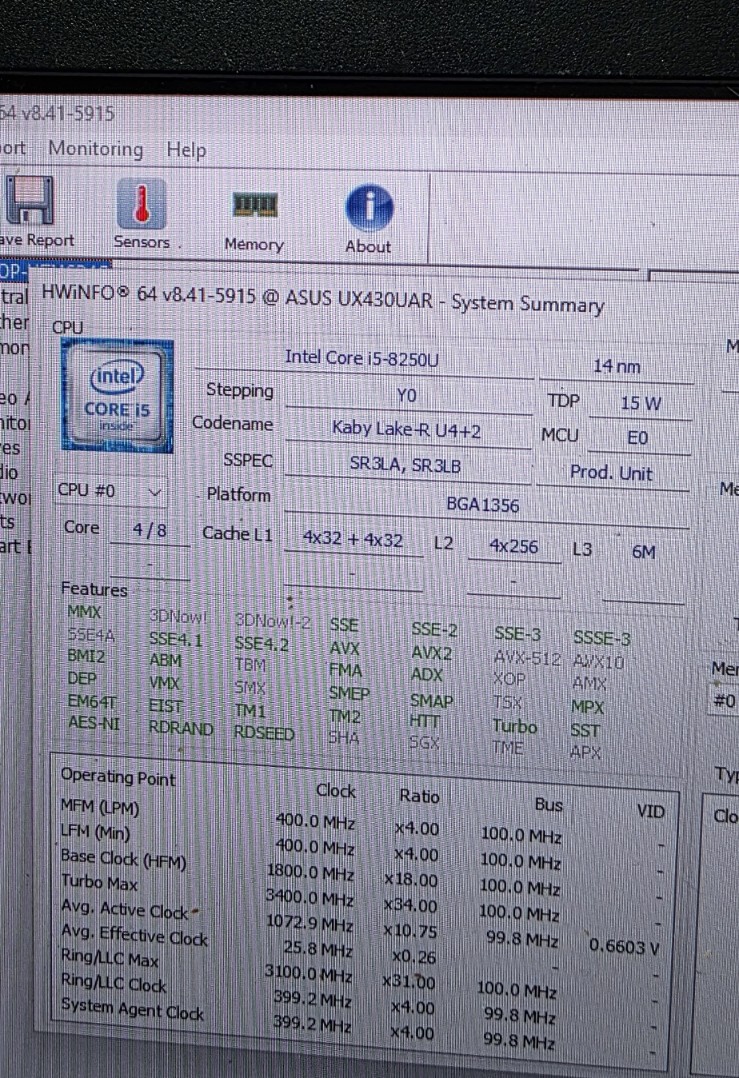This screenshot has width=739, height=1078.
Task: Click the VMX feature label
Action: click(164, 683)
